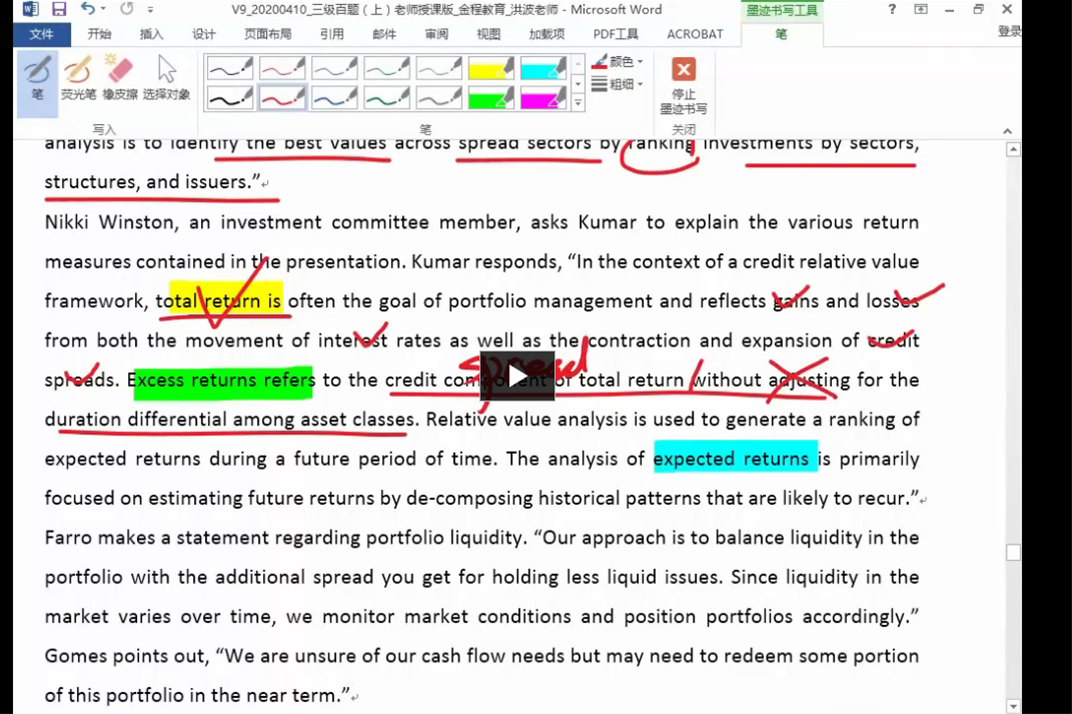Click the vertical scrollbar down arrow
1072x714 pixels.
pyautogui.click(x=1013, y=706)
